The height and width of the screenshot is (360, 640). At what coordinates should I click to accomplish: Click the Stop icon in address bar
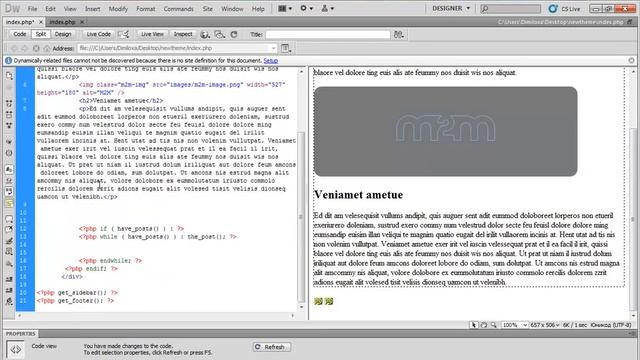(x=36, y=48)
